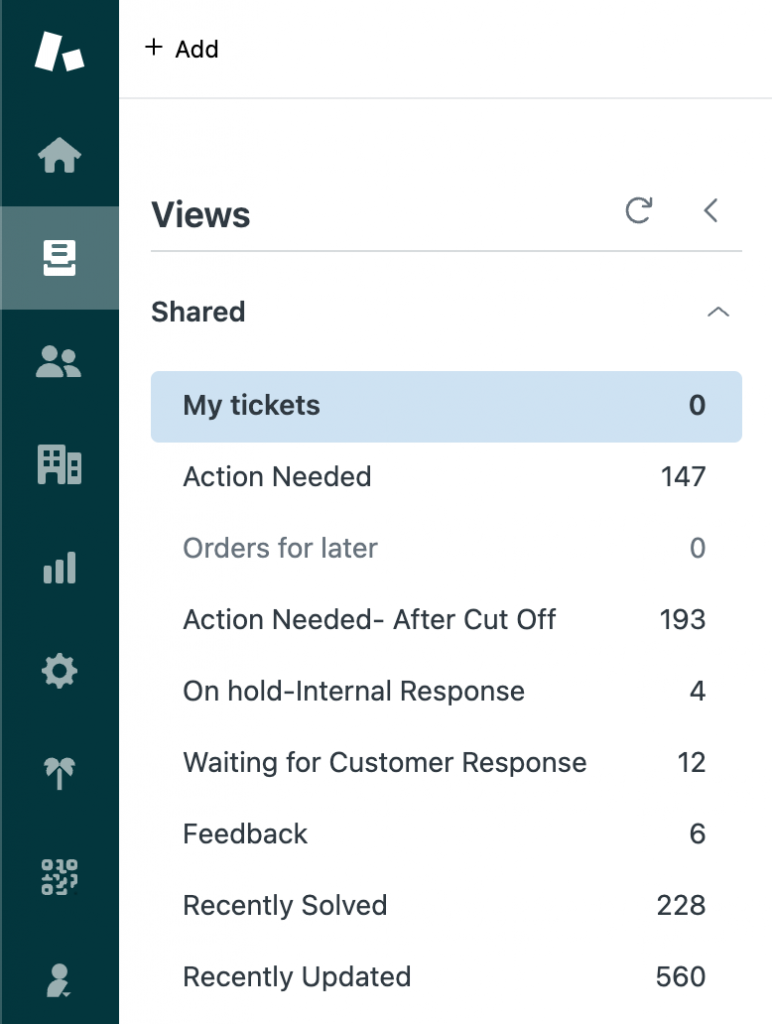Open the Views tickets icon in sidebar

(x=59, y=259)
